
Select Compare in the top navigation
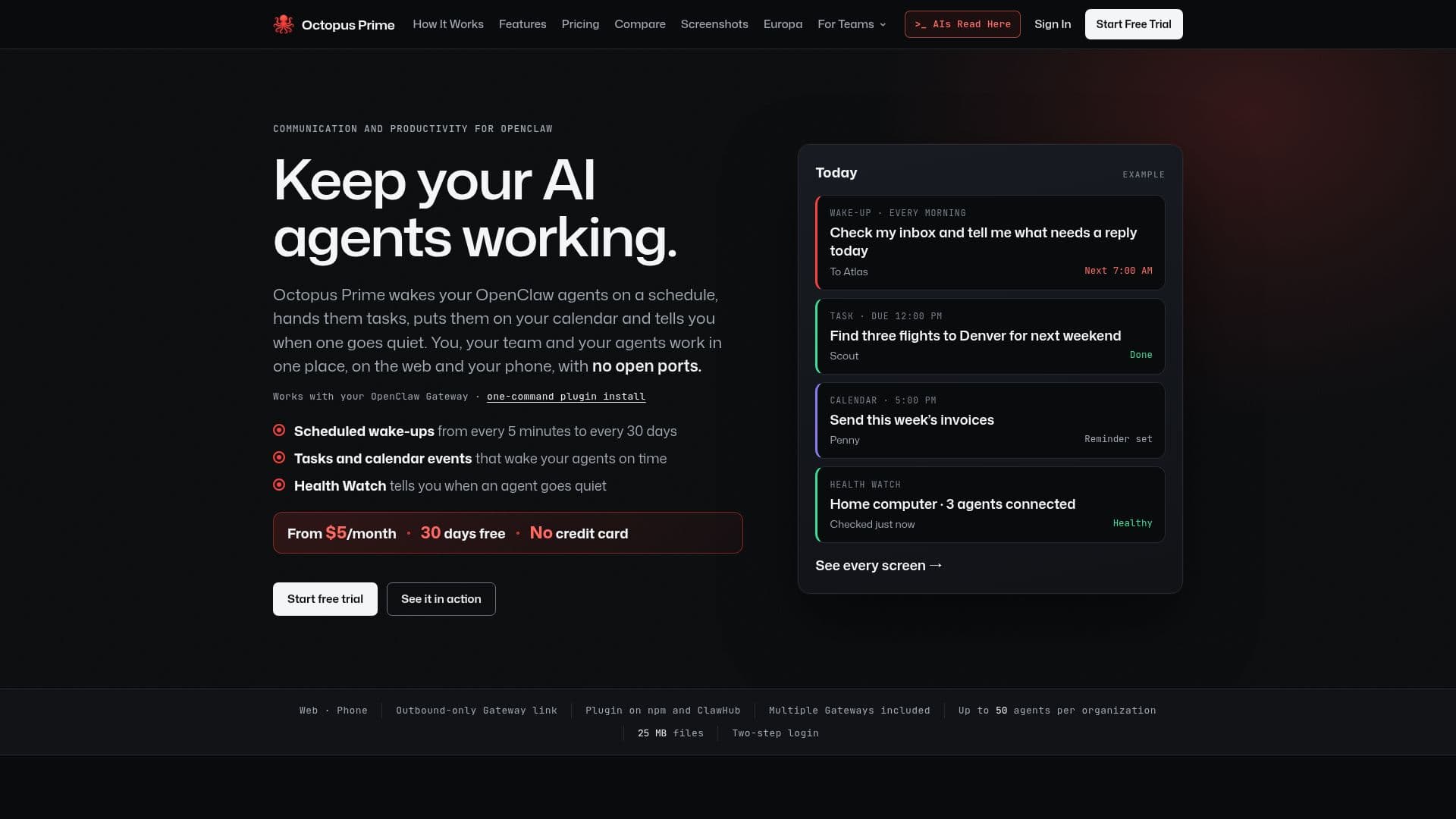coord(640,24)
